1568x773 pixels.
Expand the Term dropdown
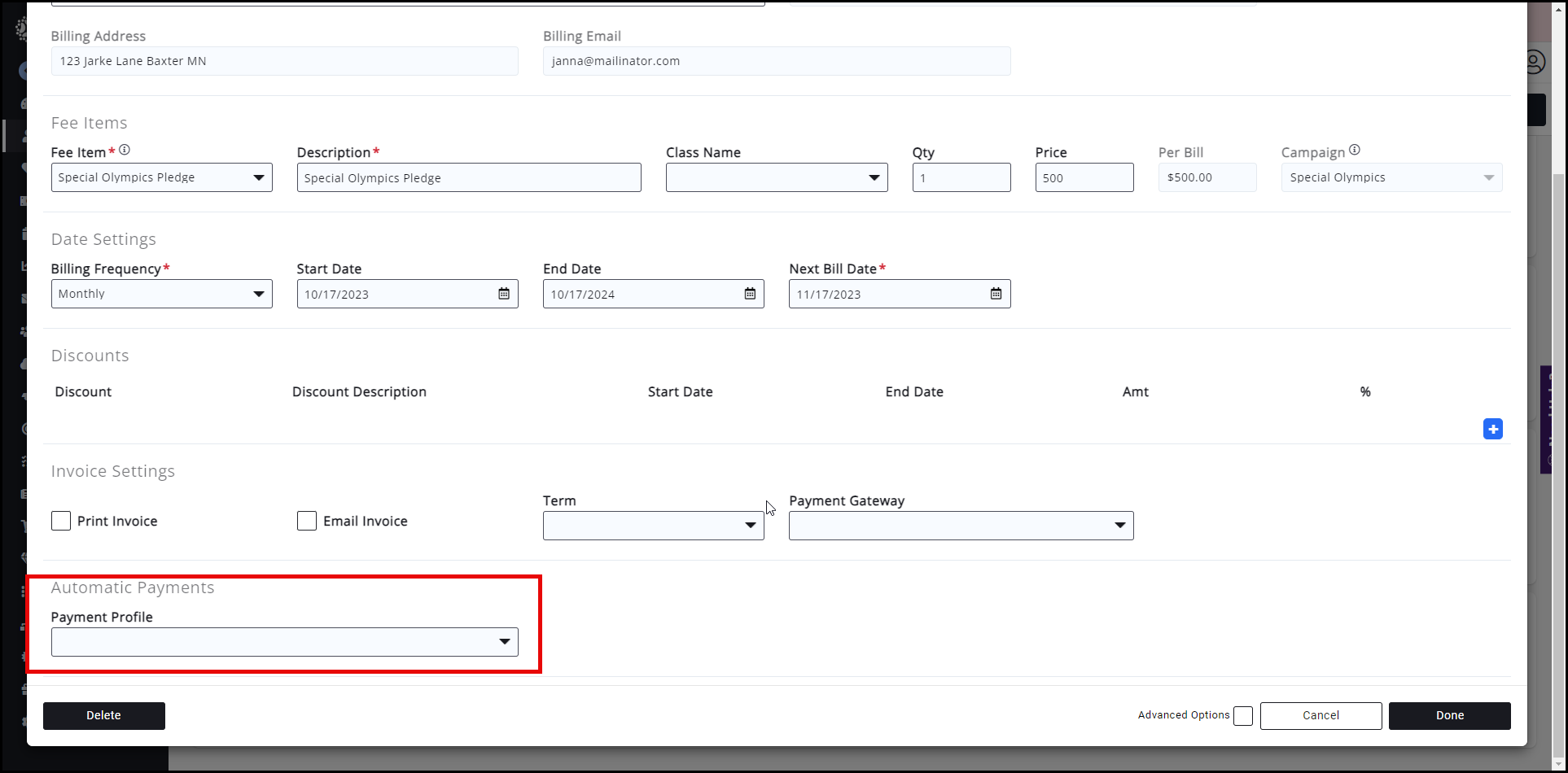[653, 526]
